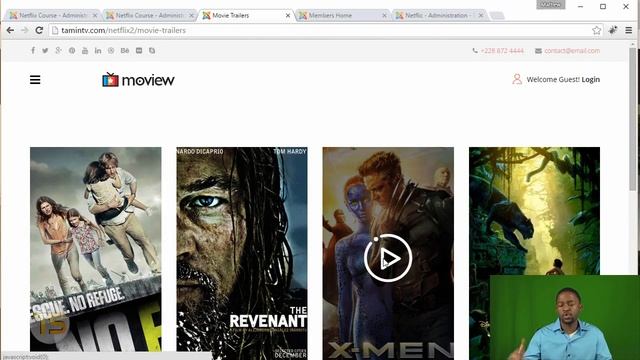The height and width of the screenshot is (360, 640).
Task: Open the Behance social icon
Action: click(125, 51)
